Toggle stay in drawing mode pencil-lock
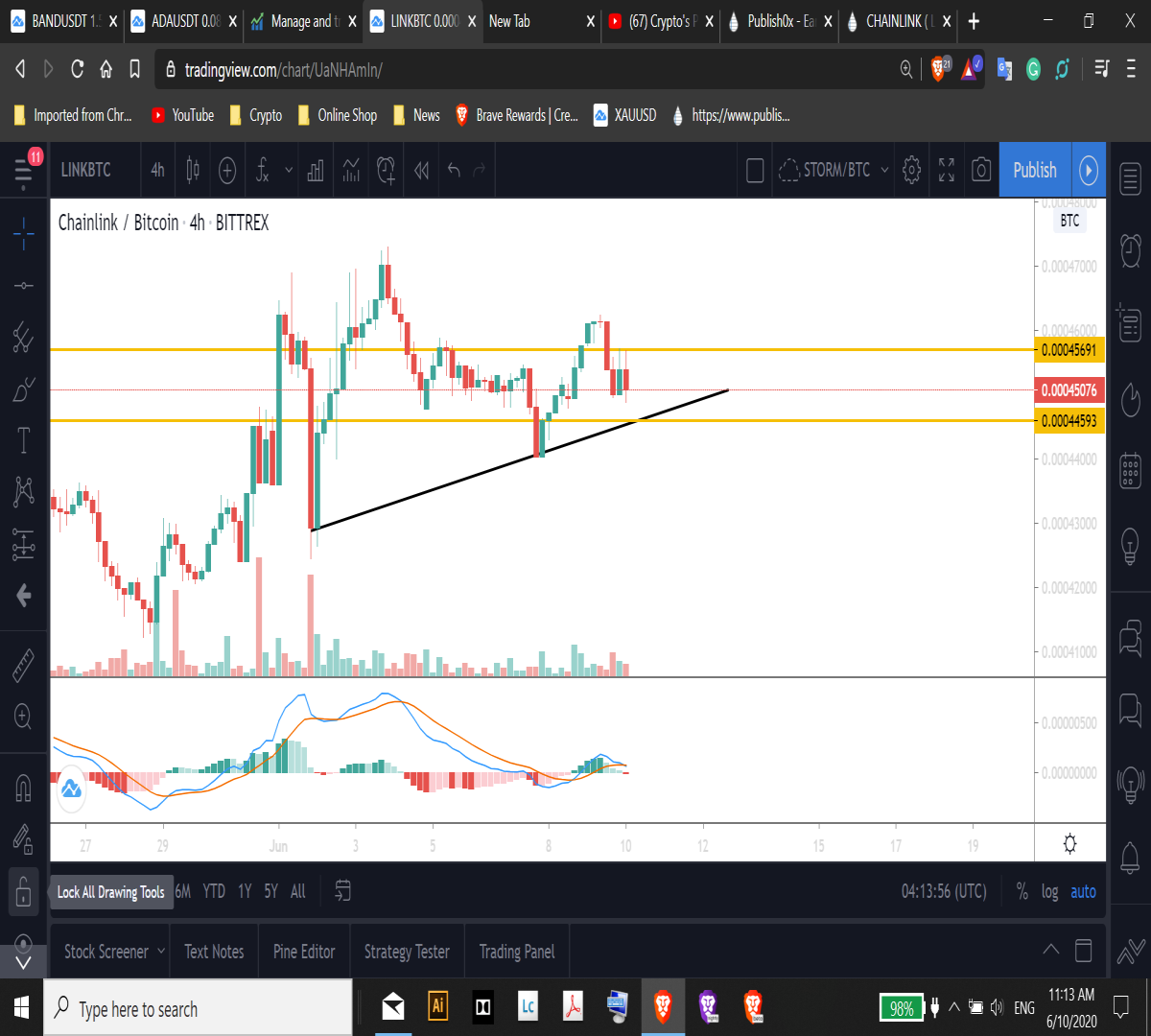The image size is (1151, 1036). [x=24, y=839]
